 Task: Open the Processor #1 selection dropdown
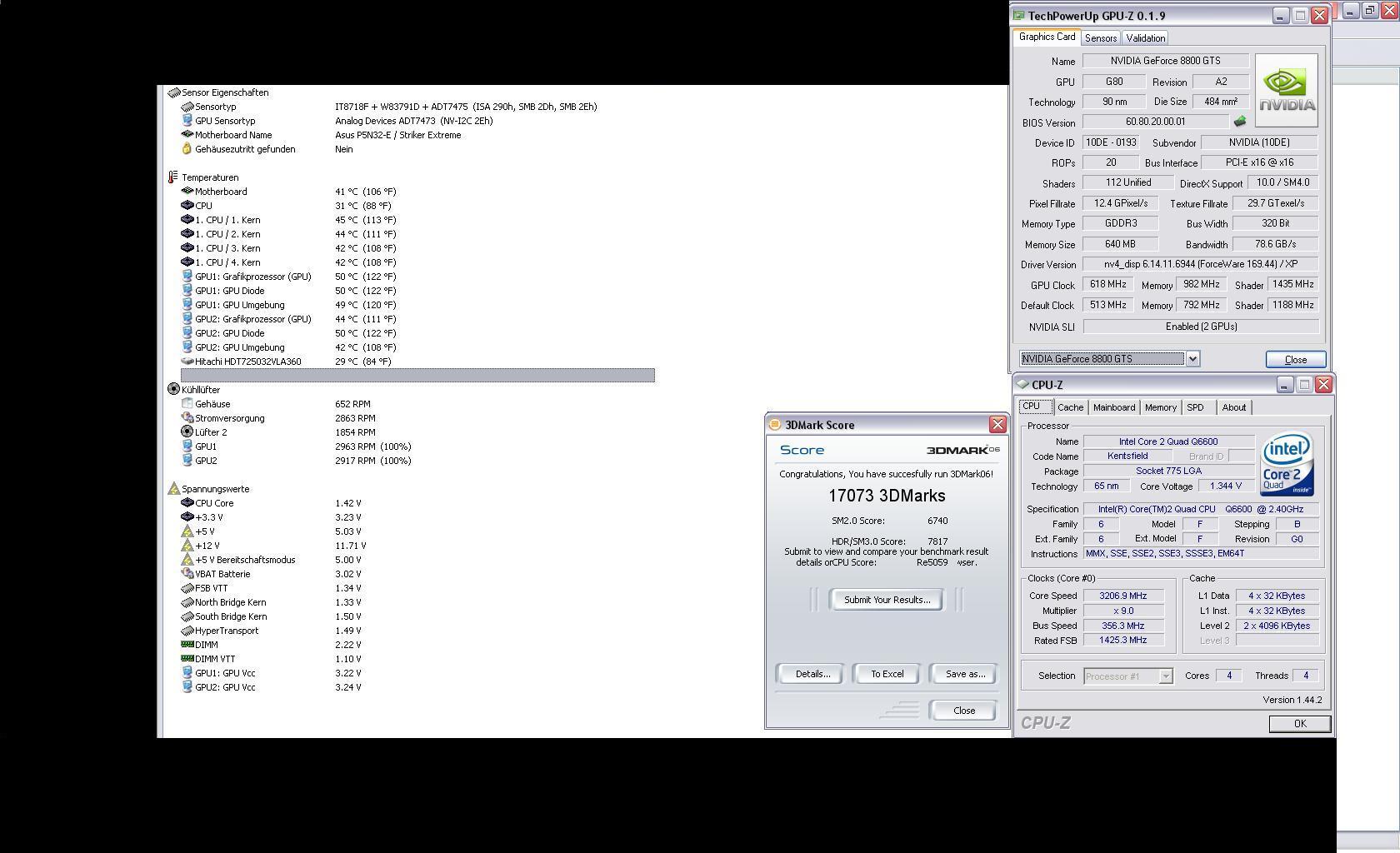pos(1166,676)
